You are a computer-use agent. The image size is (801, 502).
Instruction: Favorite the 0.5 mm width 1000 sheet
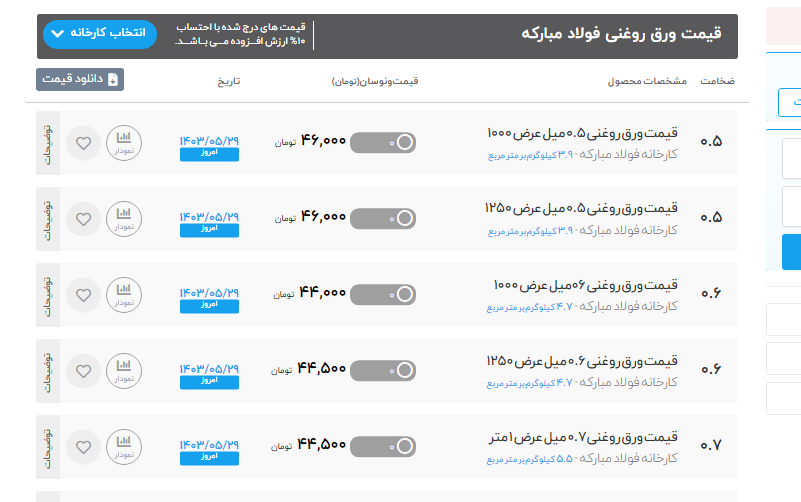(84, 142)
